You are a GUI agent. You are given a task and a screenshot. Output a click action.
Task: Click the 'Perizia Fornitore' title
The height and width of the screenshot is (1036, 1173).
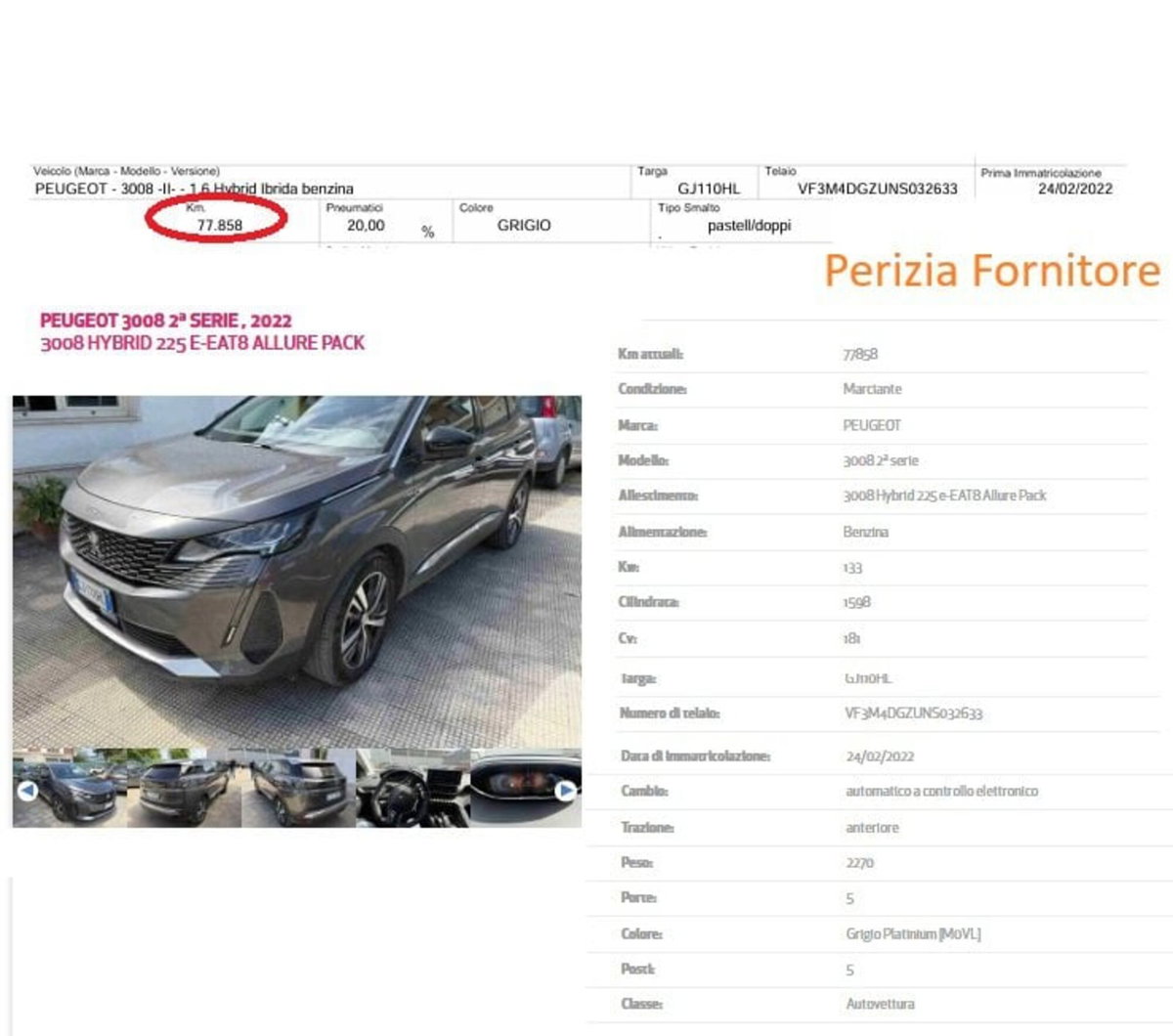click(x=992, y=271)
